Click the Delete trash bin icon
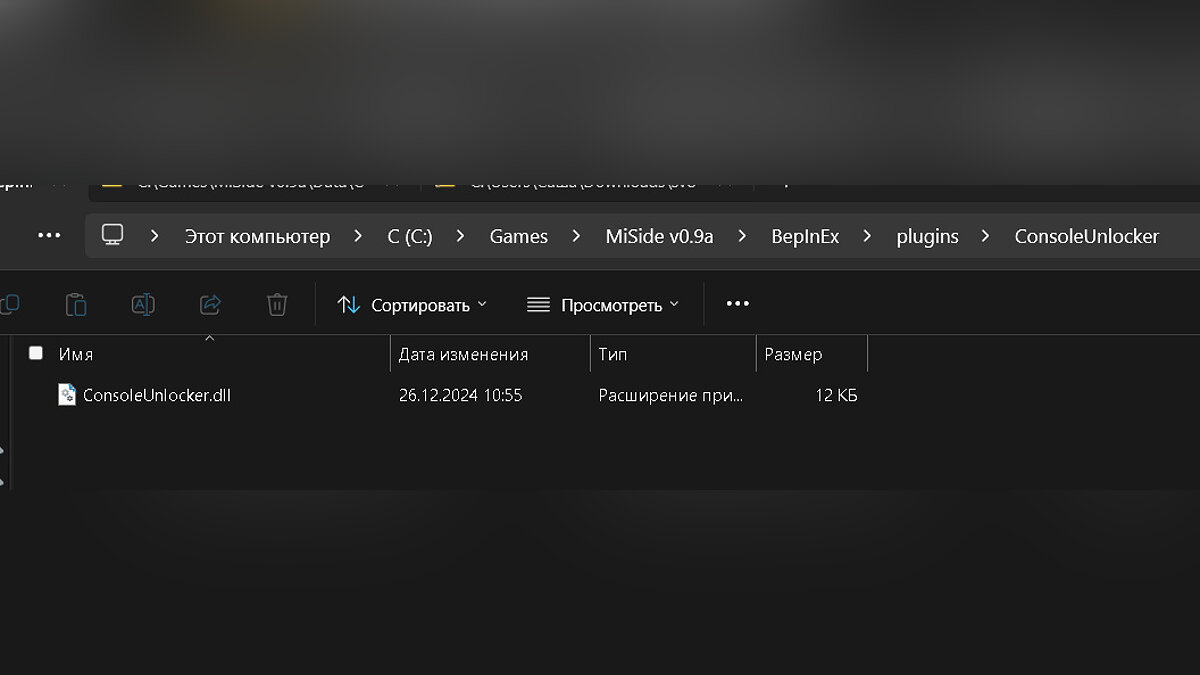The width and height of the screenshot is (1200, 675). click(277, 304)
